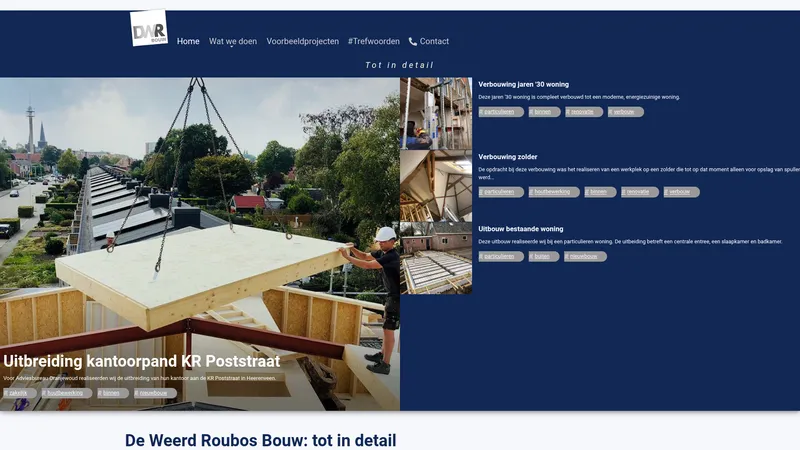Click heading 'De Weerd Roubos Bouw: tot in detail'
The height and width of the screenshot is (450, 800).
click(261, 440)
